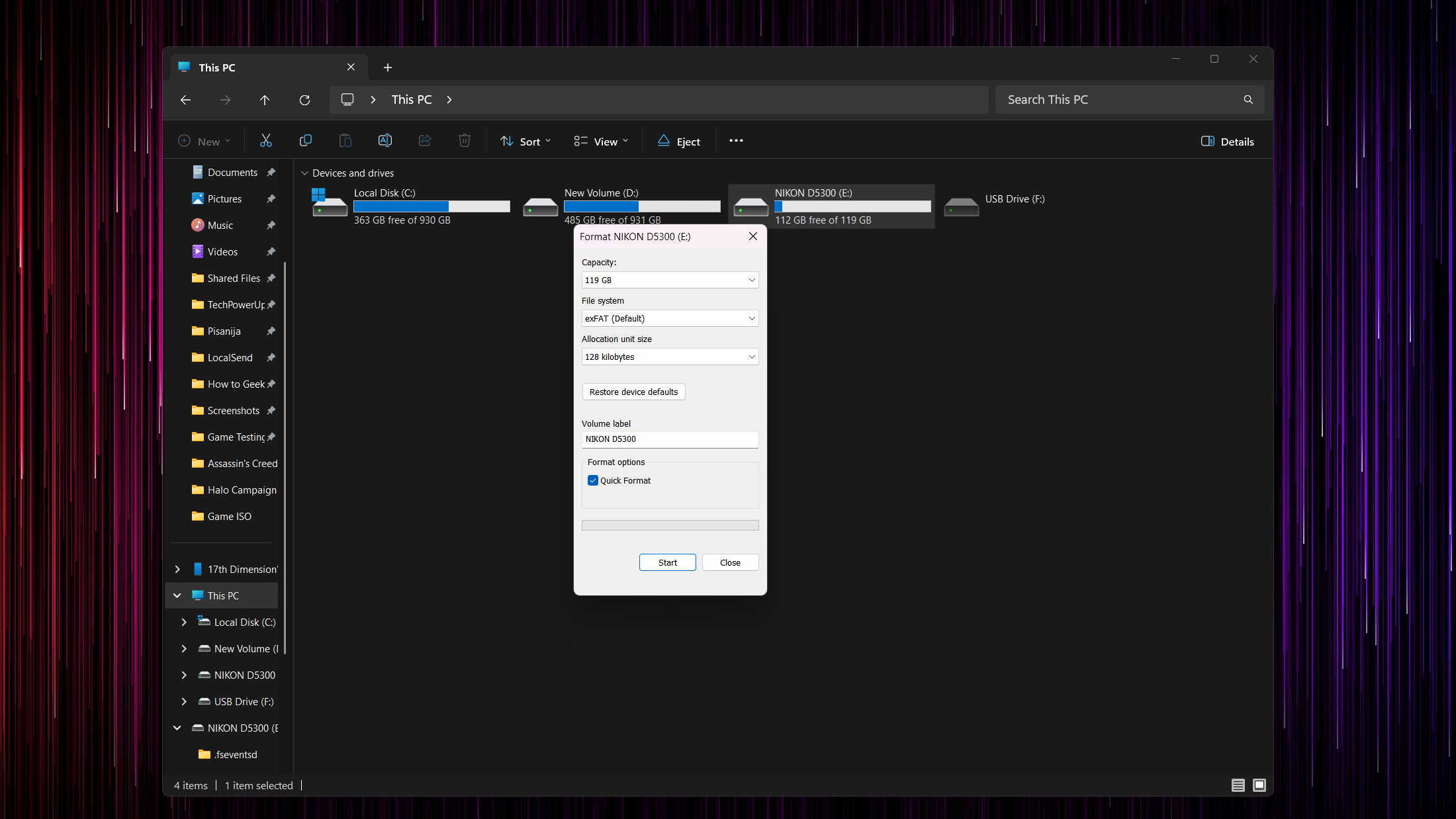Refresh the This PC view
Viewport: 1456px width, 819px height.
(304, 100)
